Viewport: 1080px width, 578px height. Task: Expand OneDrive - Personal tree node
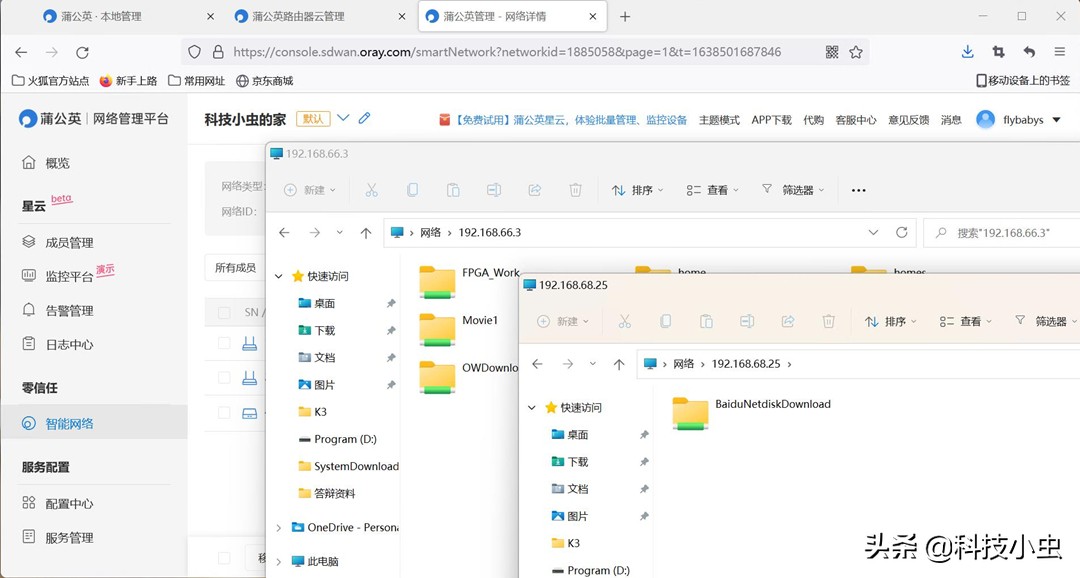(x=279, y=528)
